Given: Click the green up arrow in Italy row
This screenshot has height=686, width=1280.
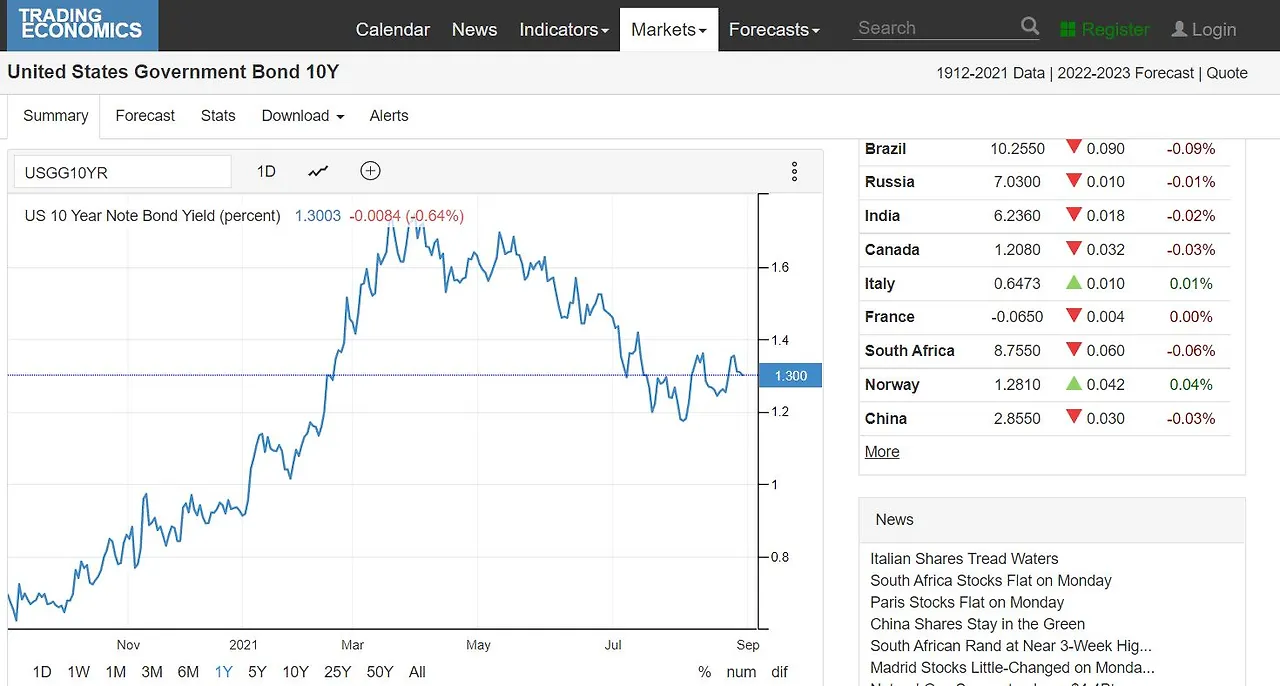Looking at the screenshot, I should tap(1074, 283).
